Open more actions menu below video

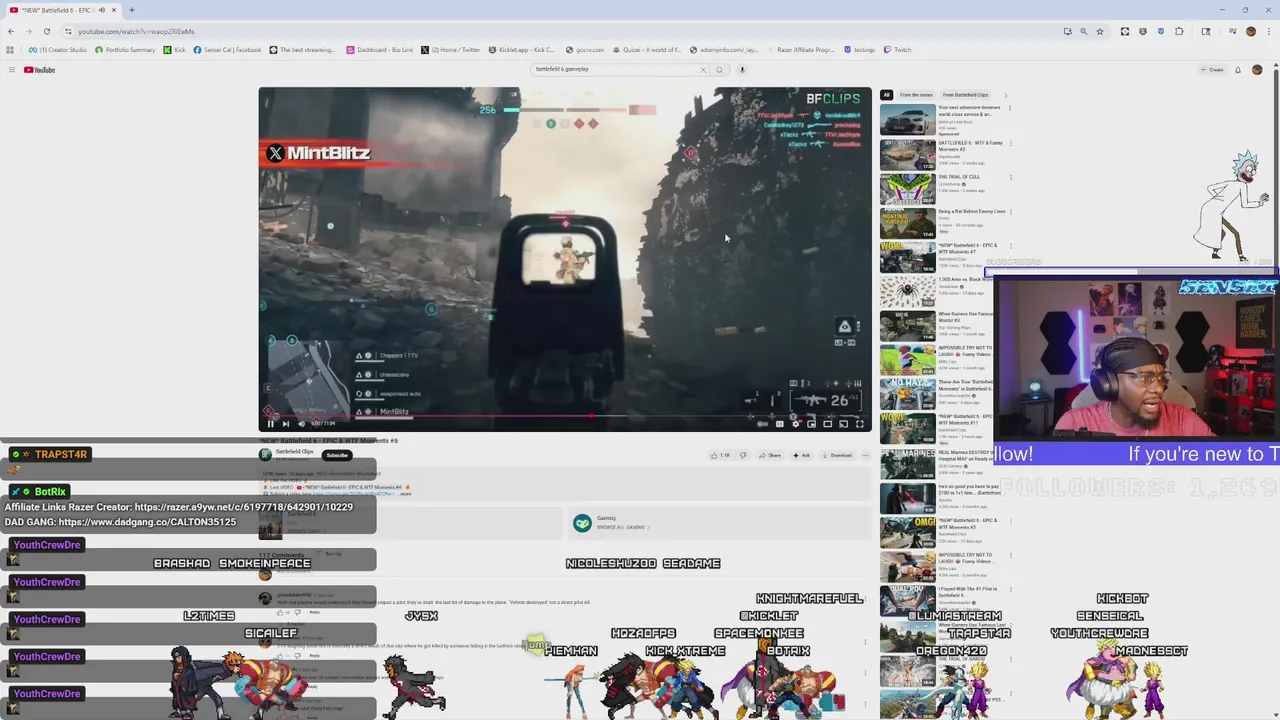click(866, 455)
